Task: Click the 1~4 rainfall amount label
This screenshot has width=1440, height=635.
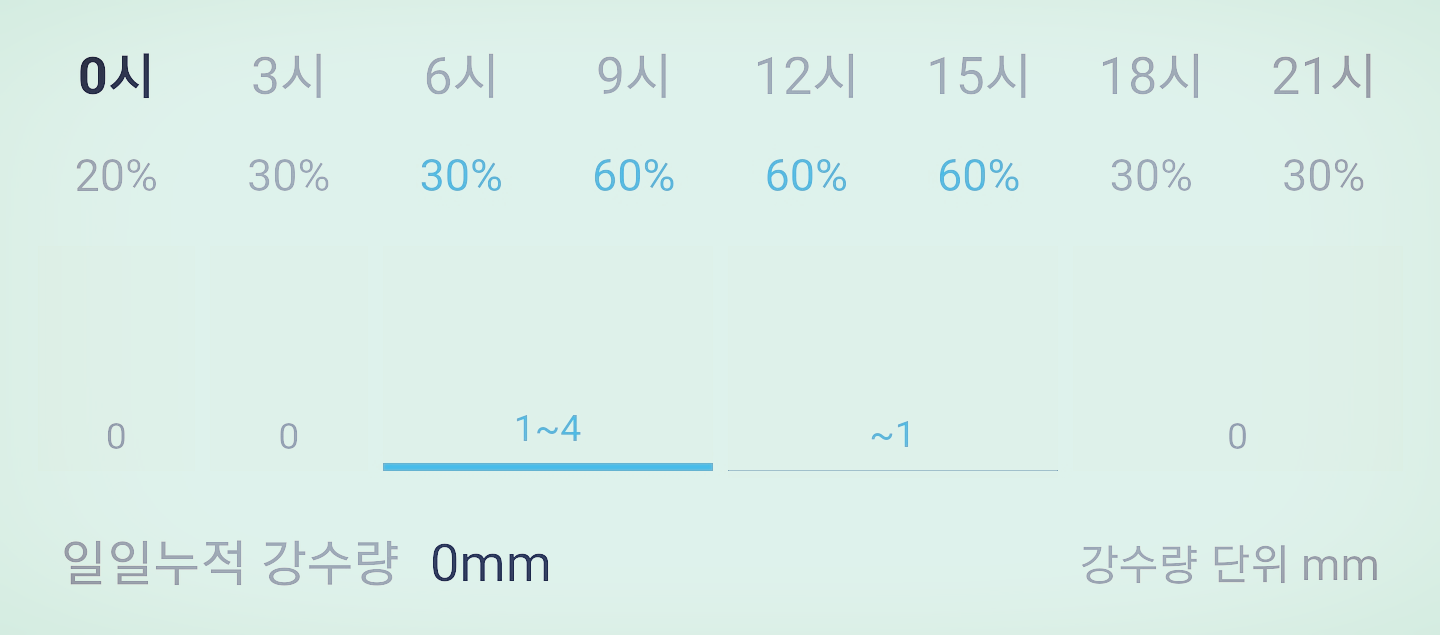Action: point(548,429)
